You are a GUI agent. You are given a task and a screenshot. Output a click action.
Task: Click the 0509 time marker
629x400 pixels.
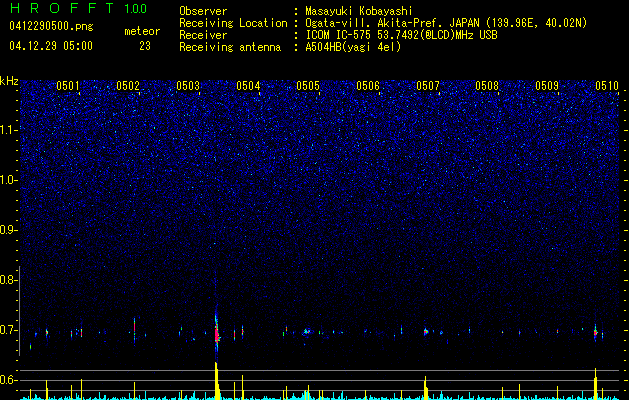[547, 85]
